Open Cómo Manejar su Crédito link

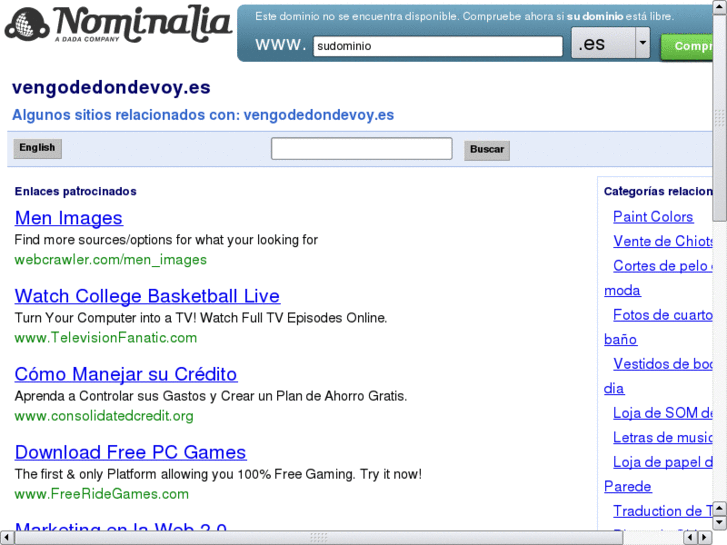tap(126, 374)
